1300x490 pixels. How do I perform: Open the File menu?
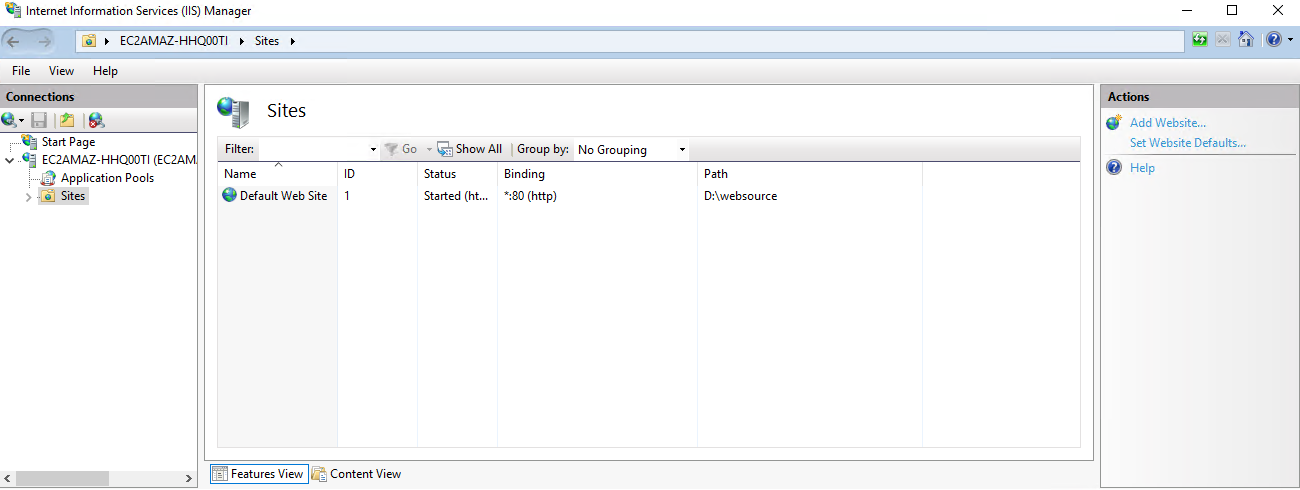pyautogui.click(x=21, y=71)
